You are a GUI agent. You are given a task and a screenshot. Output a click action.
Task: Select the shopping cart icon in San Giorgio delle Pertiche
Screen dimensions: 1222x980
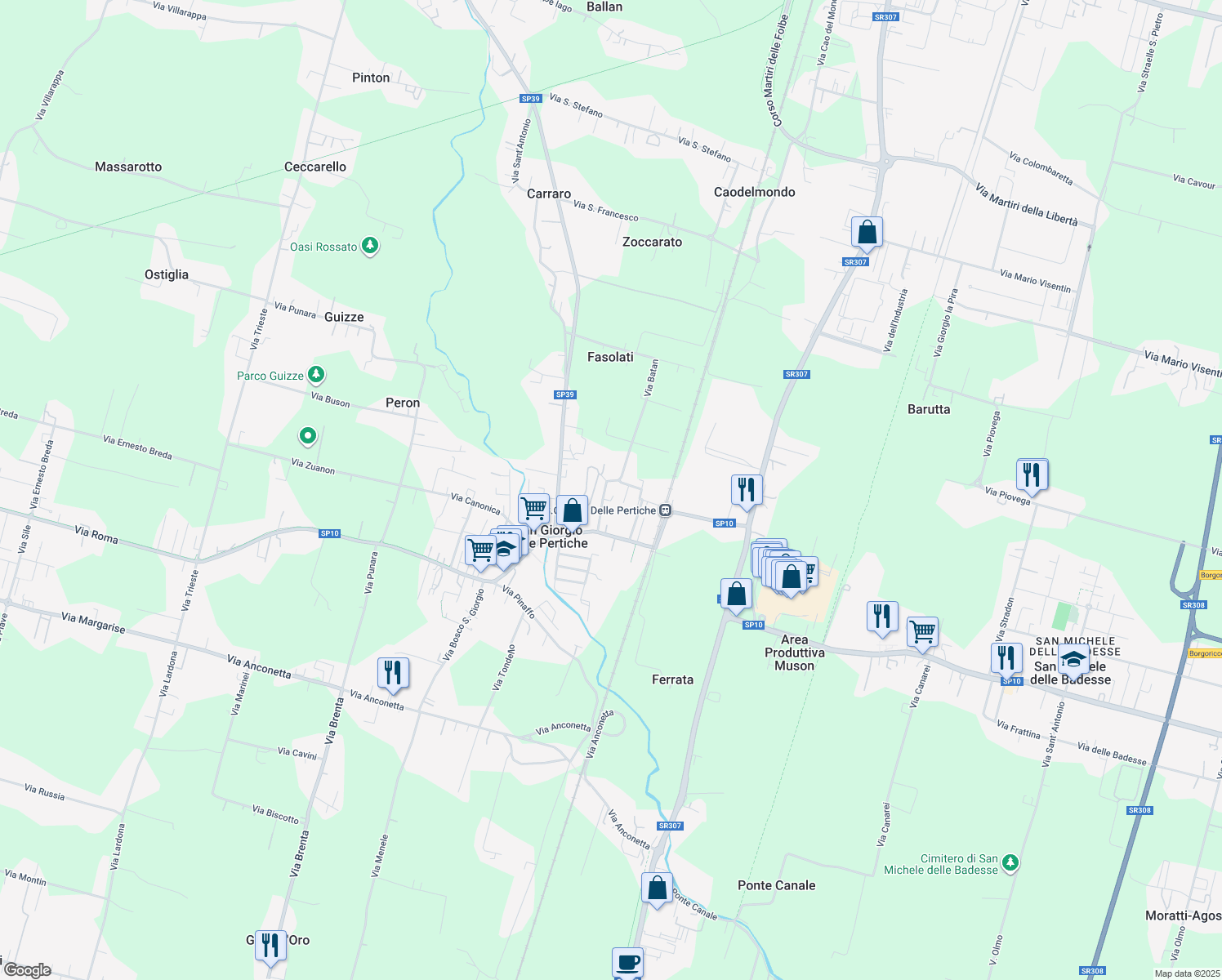533,506
